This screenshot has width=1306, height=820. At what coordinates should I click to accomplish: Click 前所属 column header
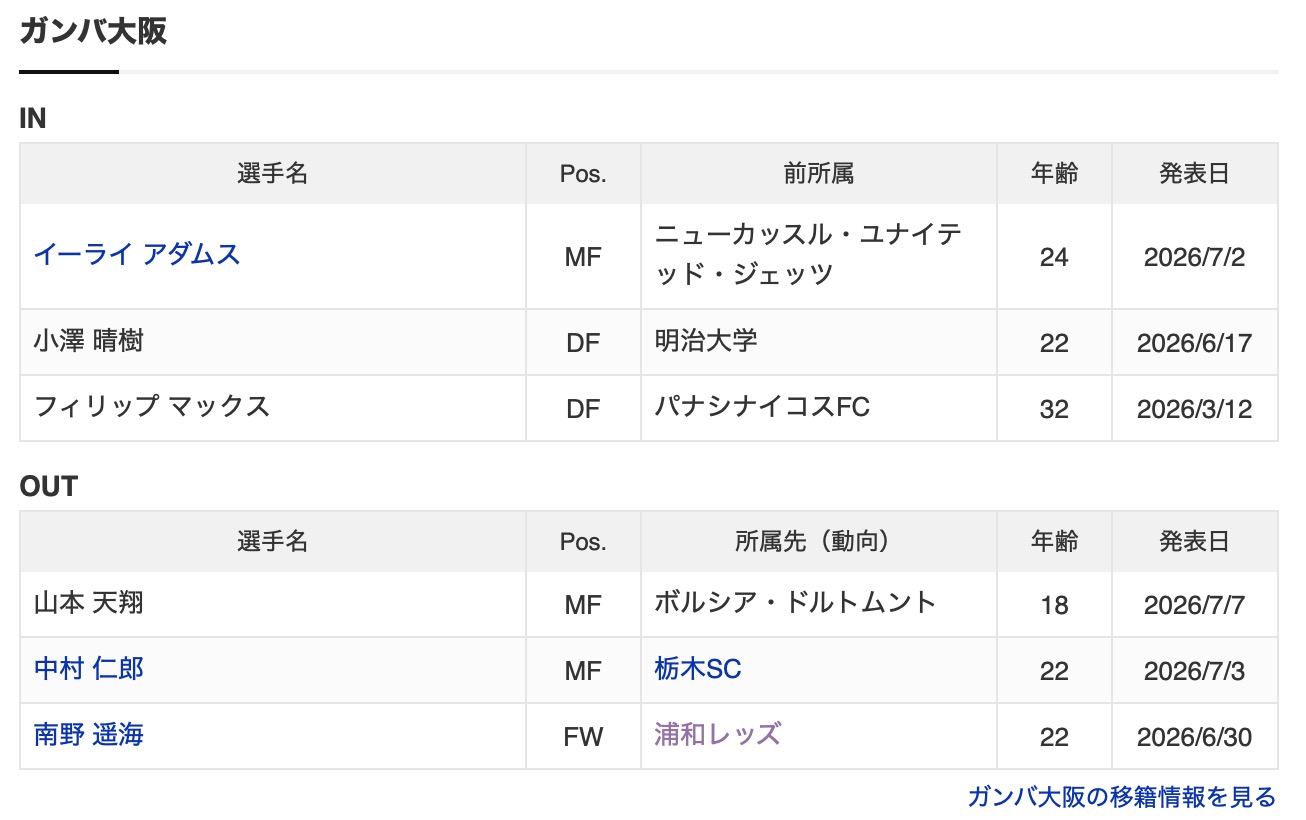[x=819, y=174]
